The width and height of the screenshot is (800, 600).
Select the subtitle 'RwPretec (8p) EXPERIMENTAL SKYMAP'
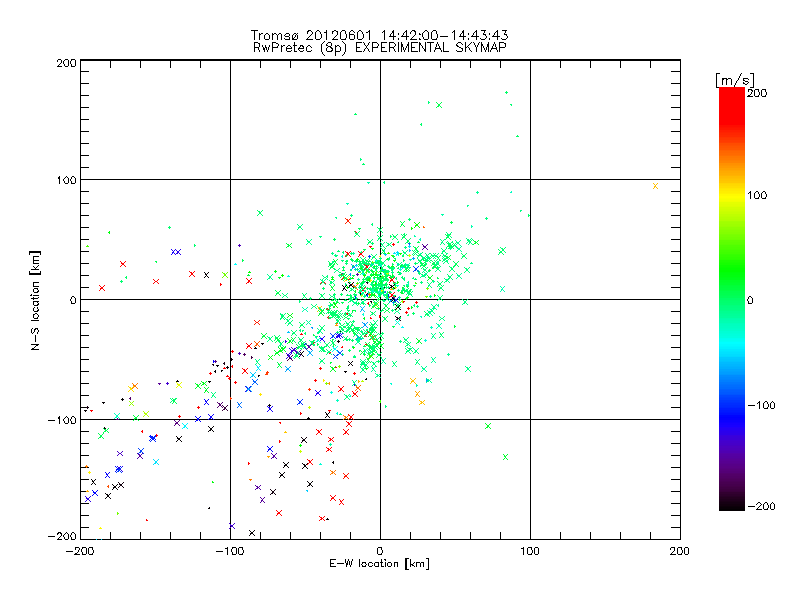coord(380,48)
